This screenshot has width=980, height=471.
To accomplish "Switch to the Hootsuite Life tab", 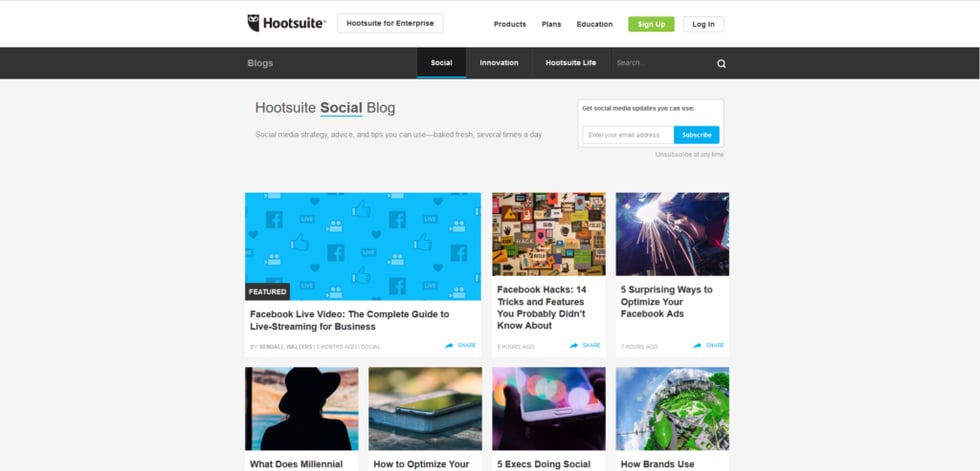I will 570,63.
